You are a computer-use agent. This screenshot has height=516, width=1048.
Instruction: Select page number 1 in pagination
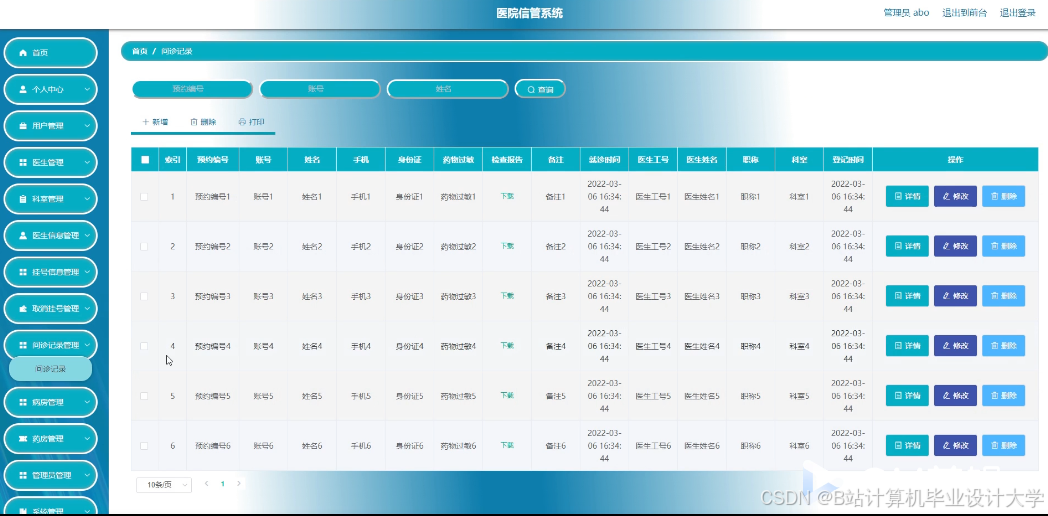223,483
